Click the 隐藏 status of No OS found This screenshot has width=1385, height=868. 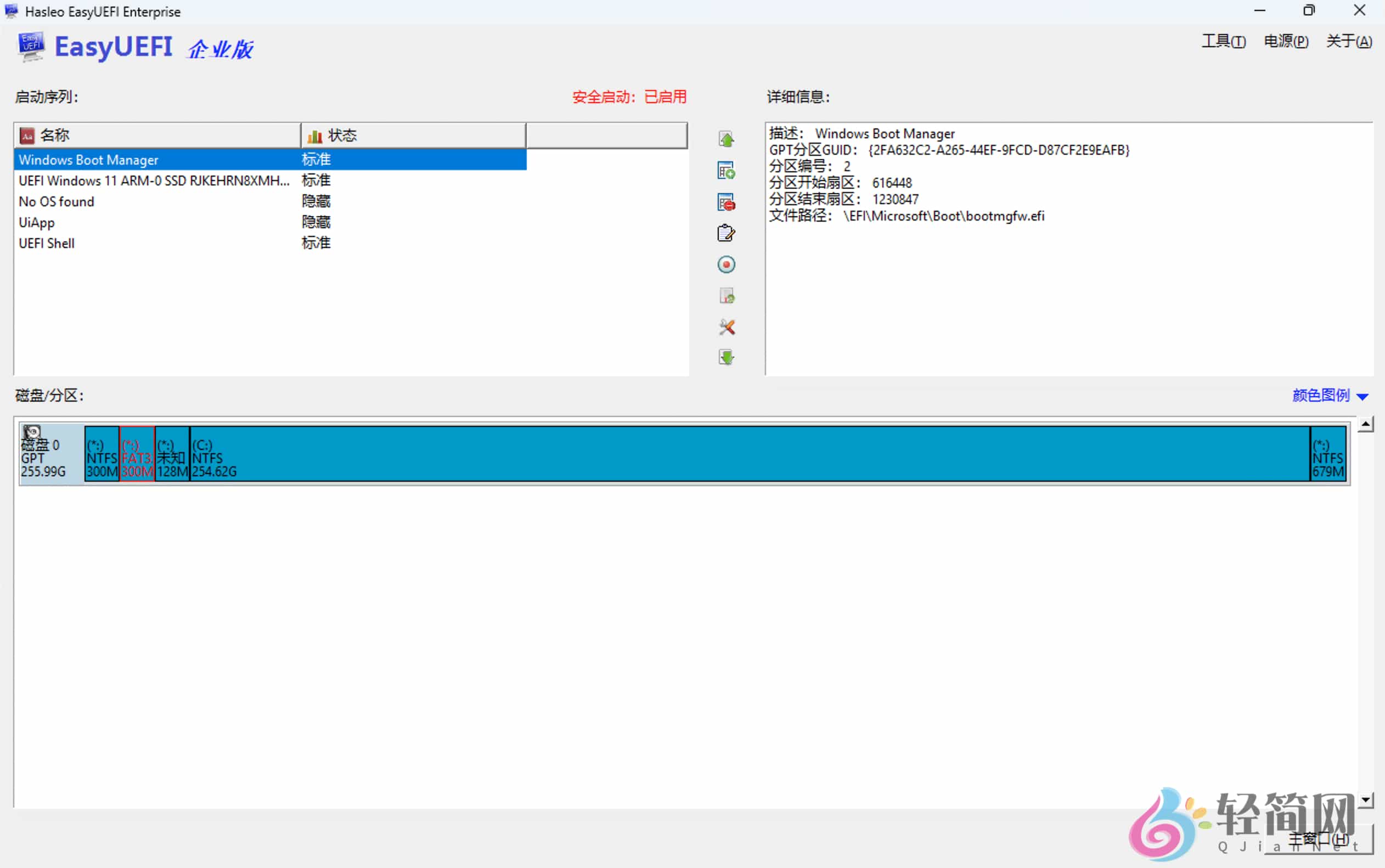point(316,201)
